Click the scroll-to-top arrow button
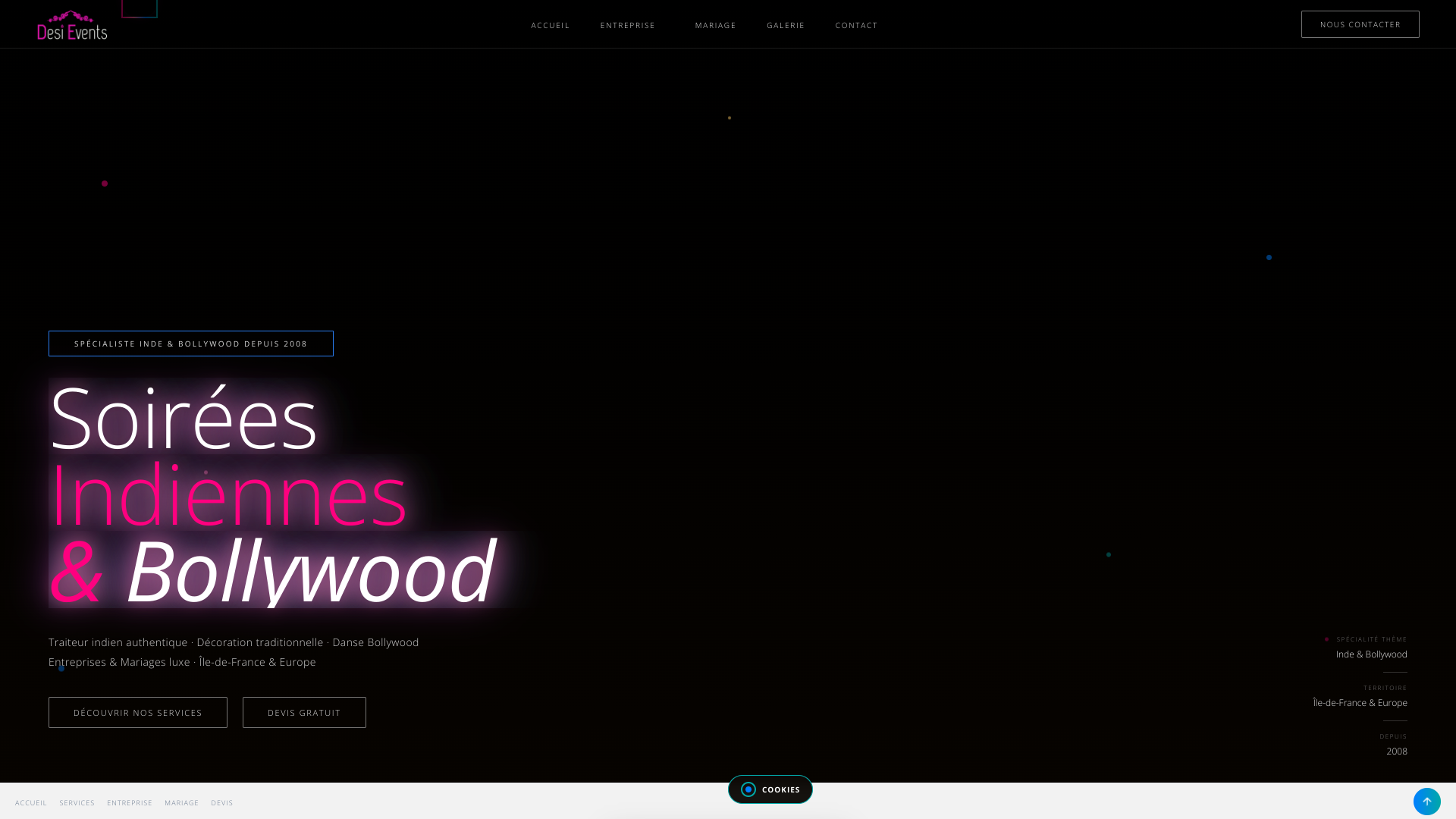 pyautogui.click(x=1426, y=802)
